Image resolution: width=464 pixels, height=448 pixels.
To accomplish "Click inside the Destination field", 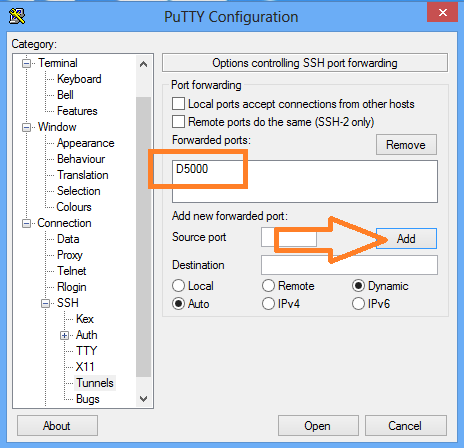I will click(349, 265).
